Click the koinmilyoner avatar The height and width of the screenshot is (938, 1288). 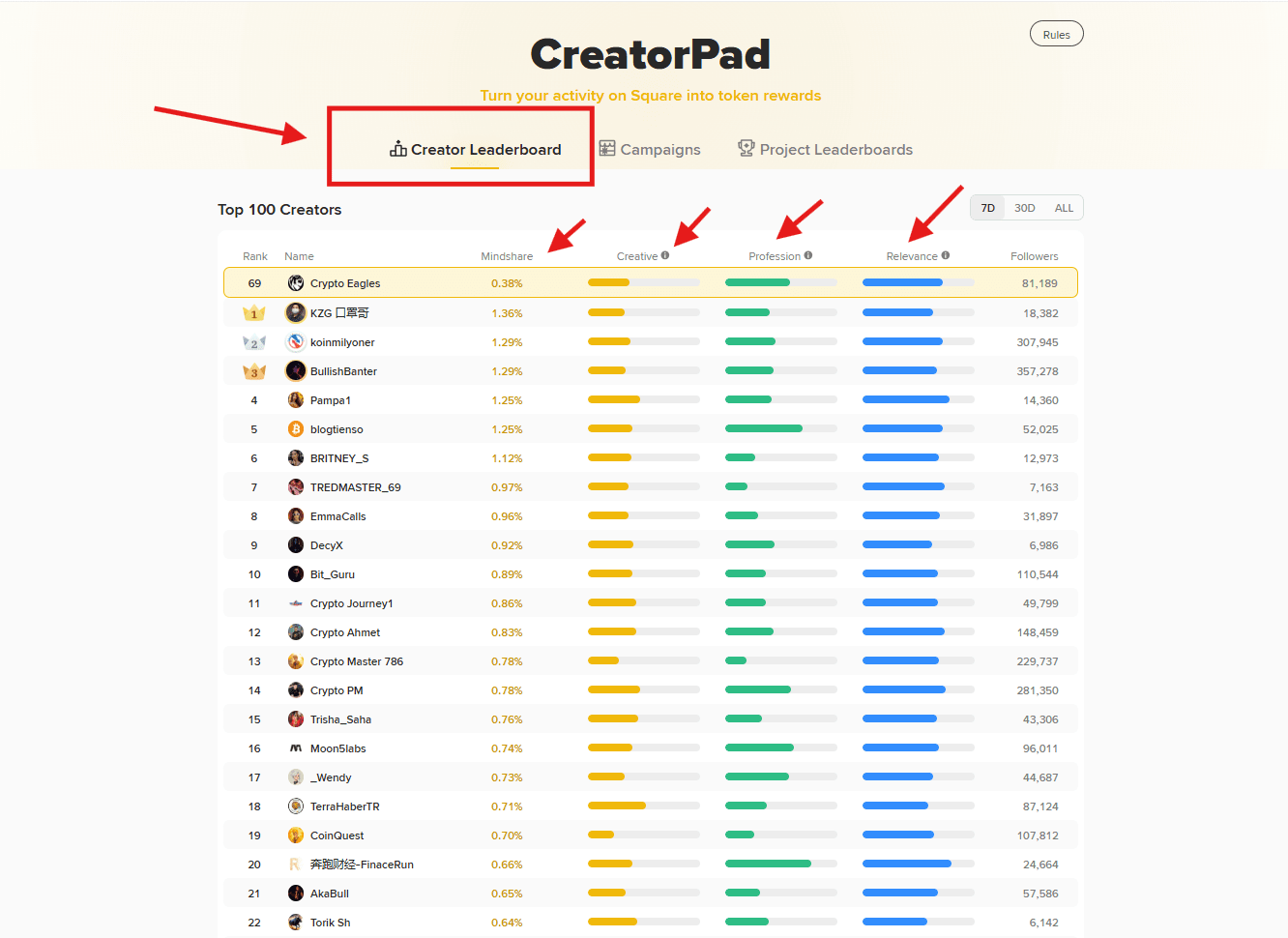(x=296, y=341)
